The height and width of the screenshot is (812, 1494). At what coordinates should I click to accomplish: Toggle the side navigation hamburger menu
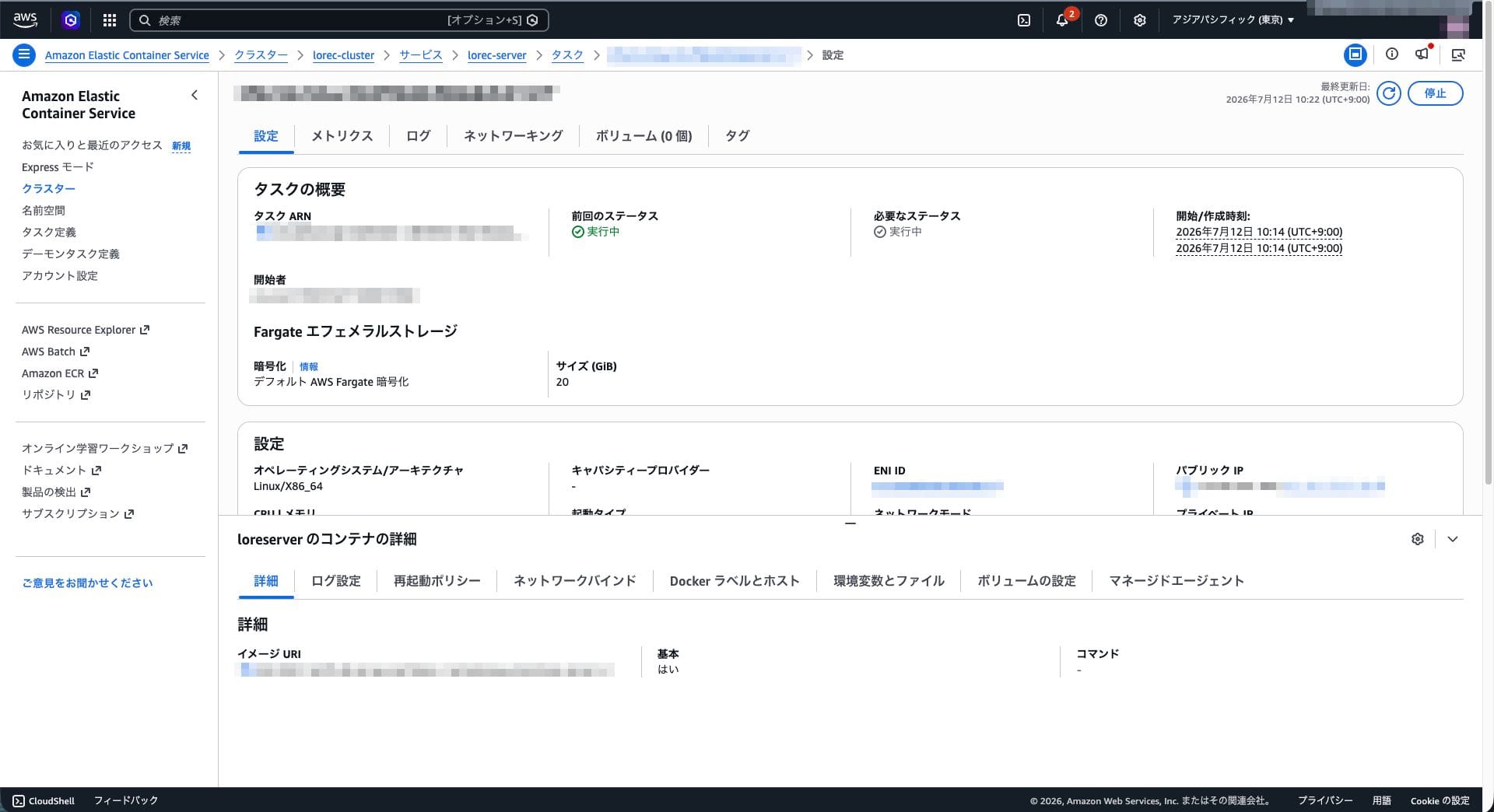(x=24, y=54)
